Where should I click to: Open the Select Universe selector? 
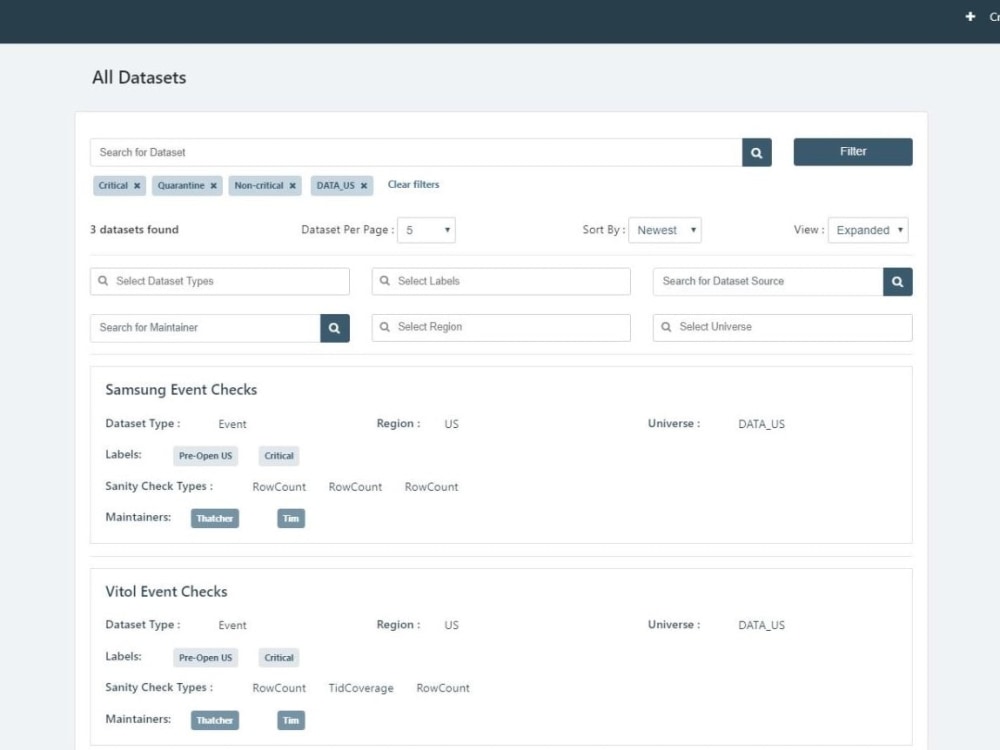click(x=783, y=327)
